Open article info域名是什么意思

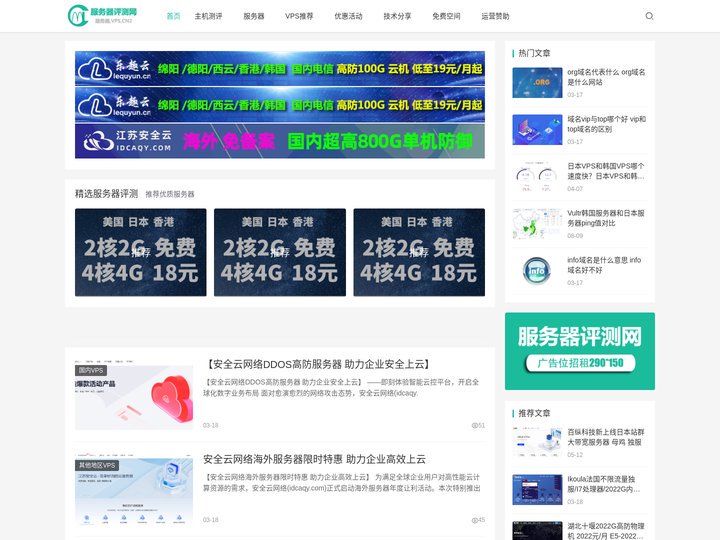604,265
